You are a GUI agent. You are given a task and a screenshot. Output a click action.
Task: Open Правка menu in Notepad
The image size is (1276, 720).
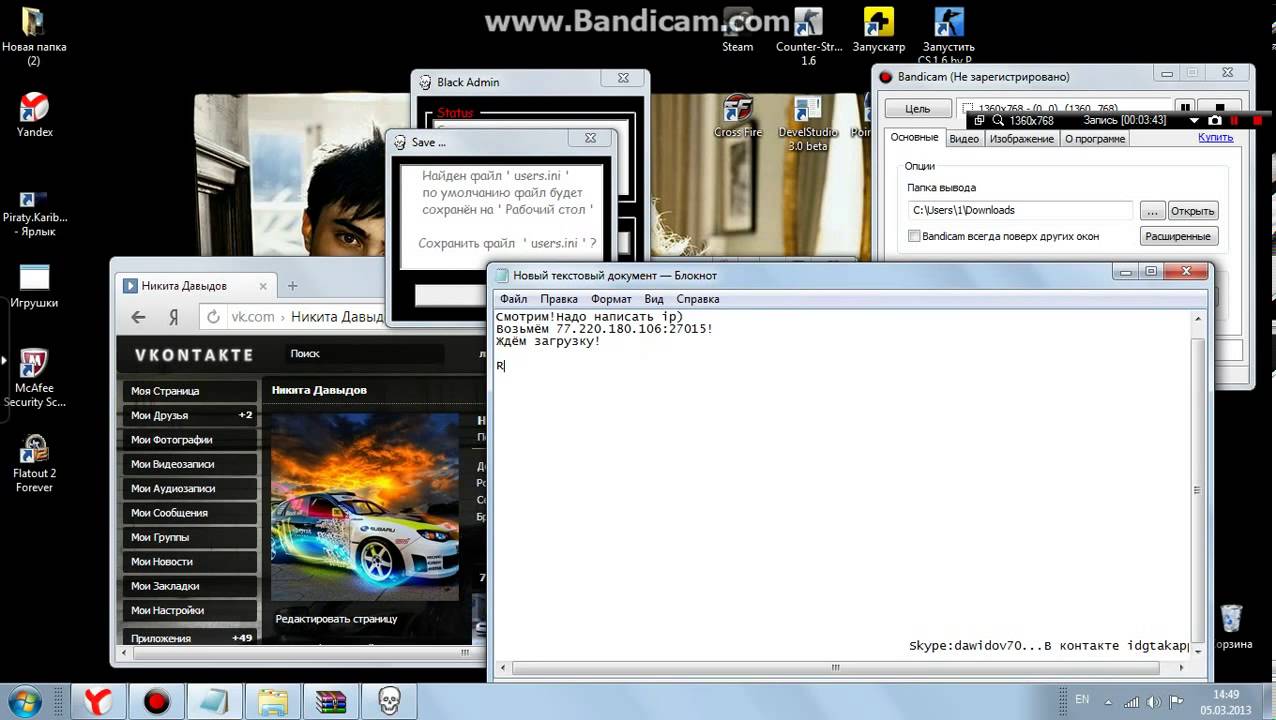tap(559, 299)
